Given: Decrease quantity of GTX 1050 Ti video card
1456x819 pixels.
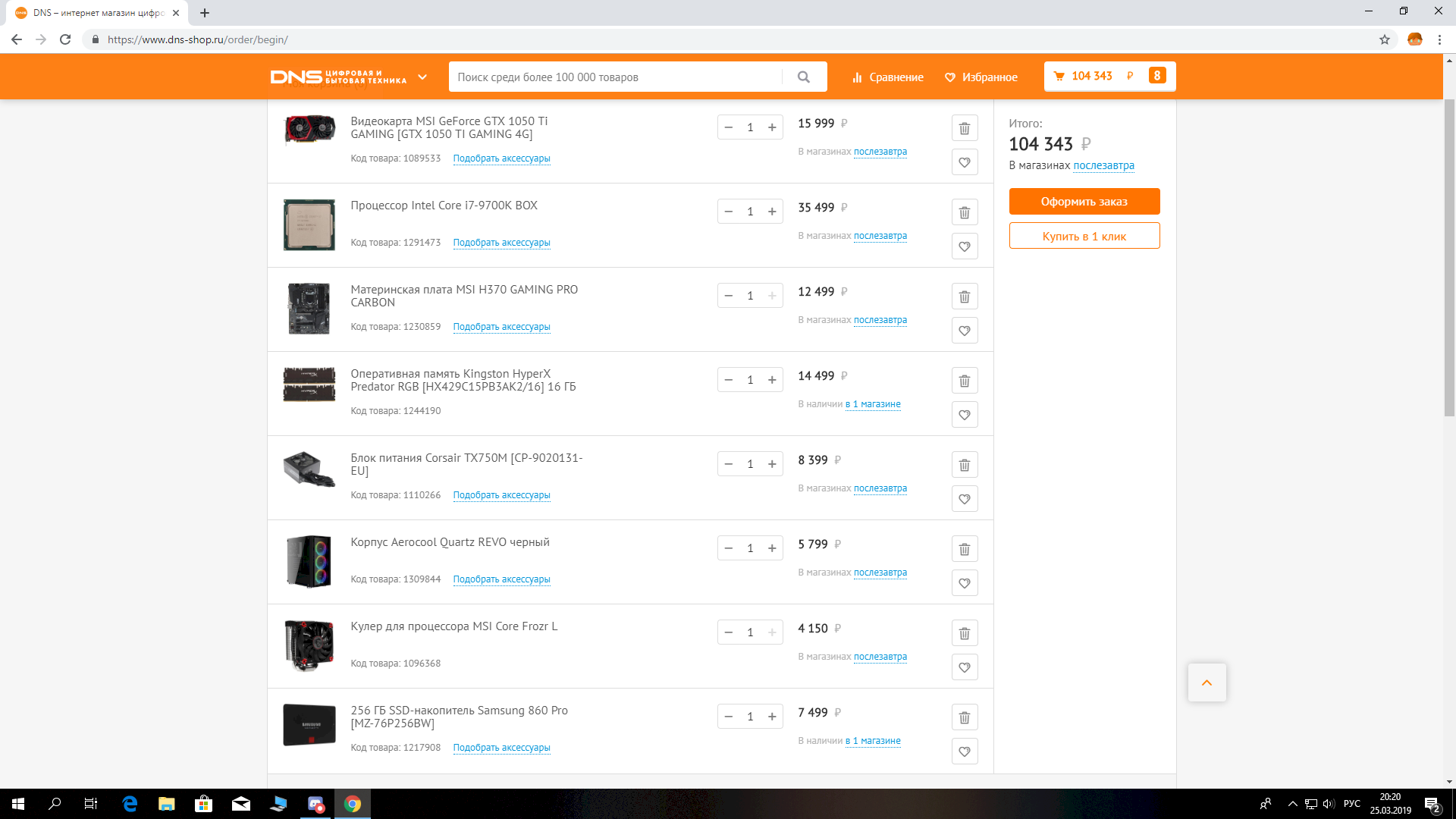Looking at the screenshot, I should 729,127.
